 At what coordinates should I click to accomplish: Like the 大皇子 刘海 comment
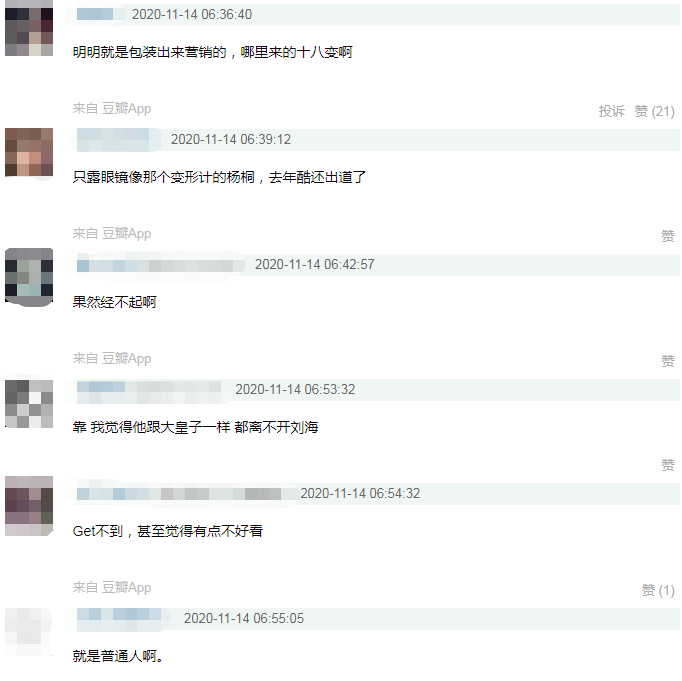(668, 465)
